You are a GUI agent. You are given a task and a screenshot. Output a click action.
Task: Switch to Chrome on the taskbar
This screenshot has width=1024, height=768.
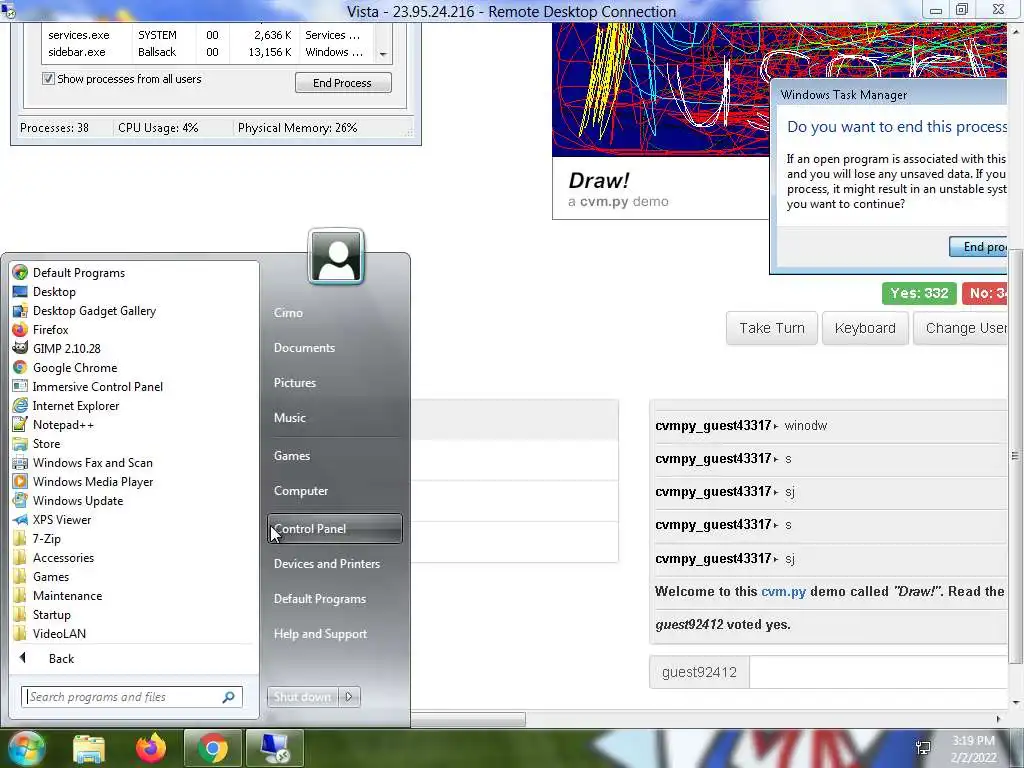pos(212,748)
